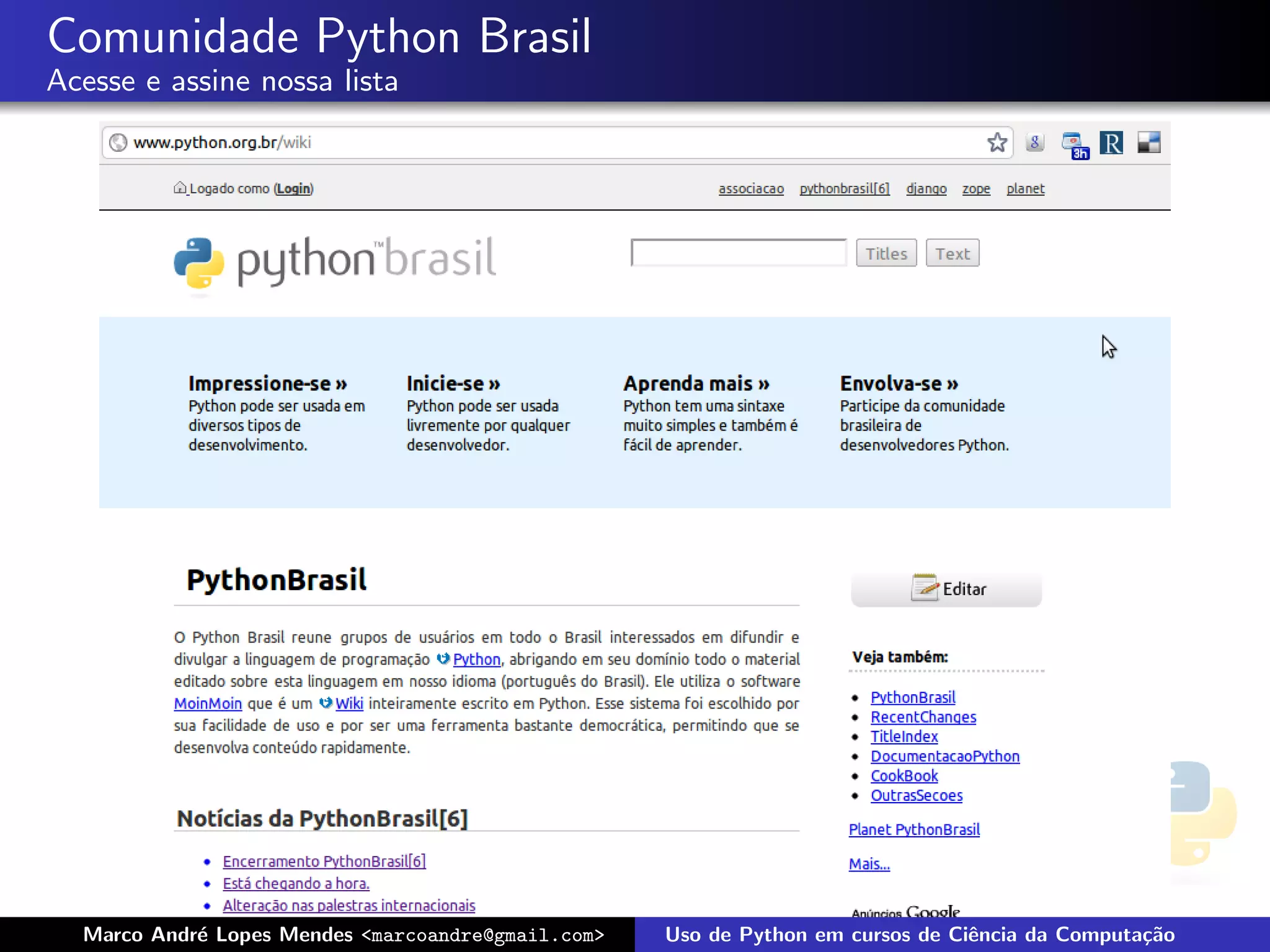Follow the Wiki link in paragraph
This screenshot has height=952, width=1270.
(349, 703)
